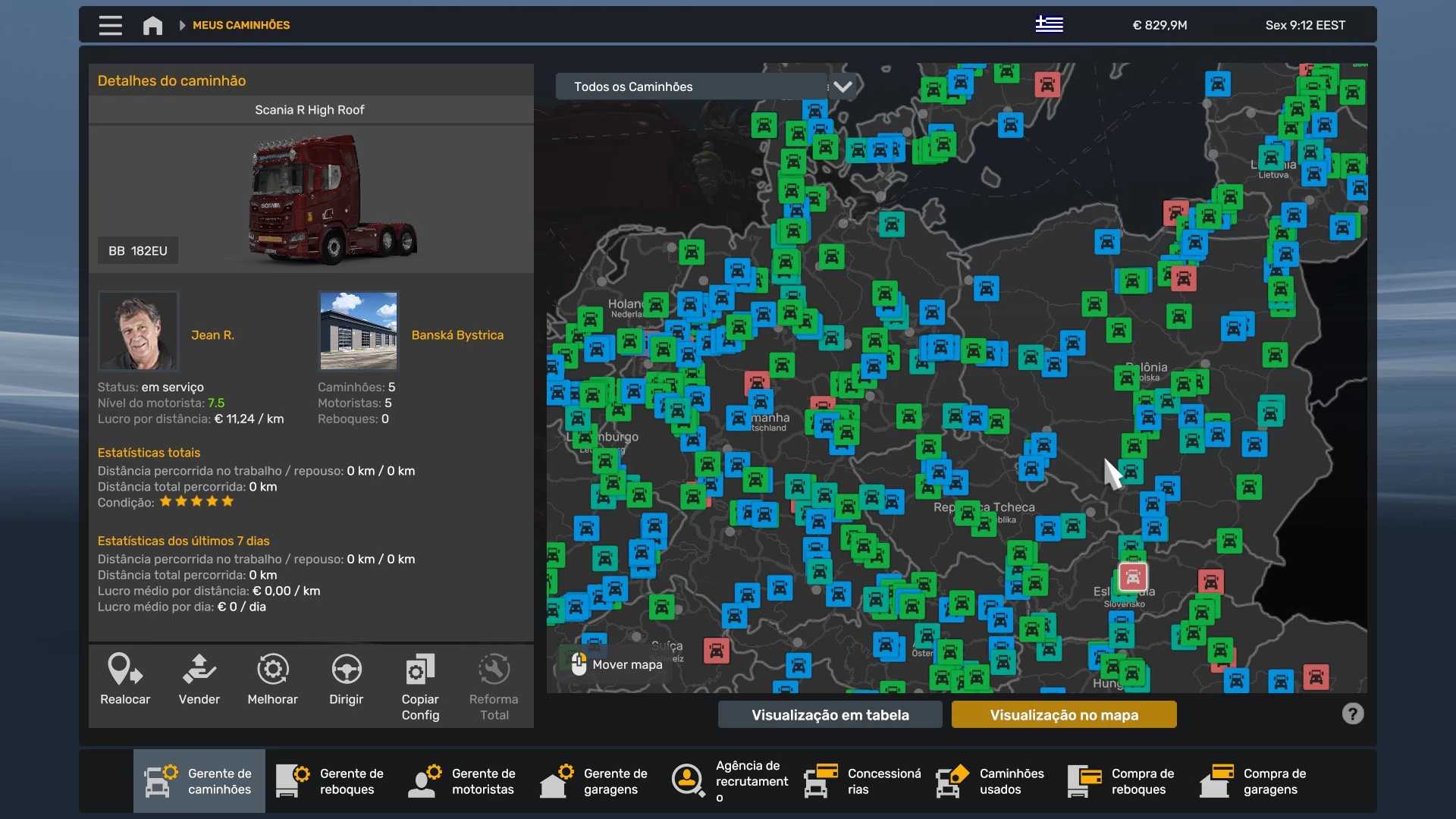The width and height of the screenshot is (1456, 819).
Task: Click the Vender truck icon
Action: pos(199,670)
